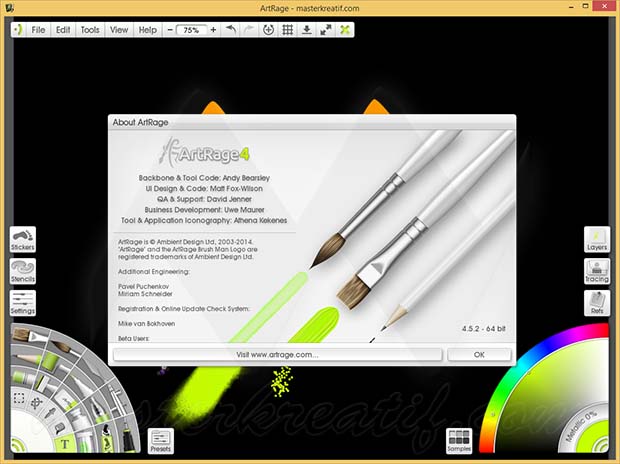The image size is (620, 464).
Task: Activate the Text tool (T)
Action: (65, 443)
